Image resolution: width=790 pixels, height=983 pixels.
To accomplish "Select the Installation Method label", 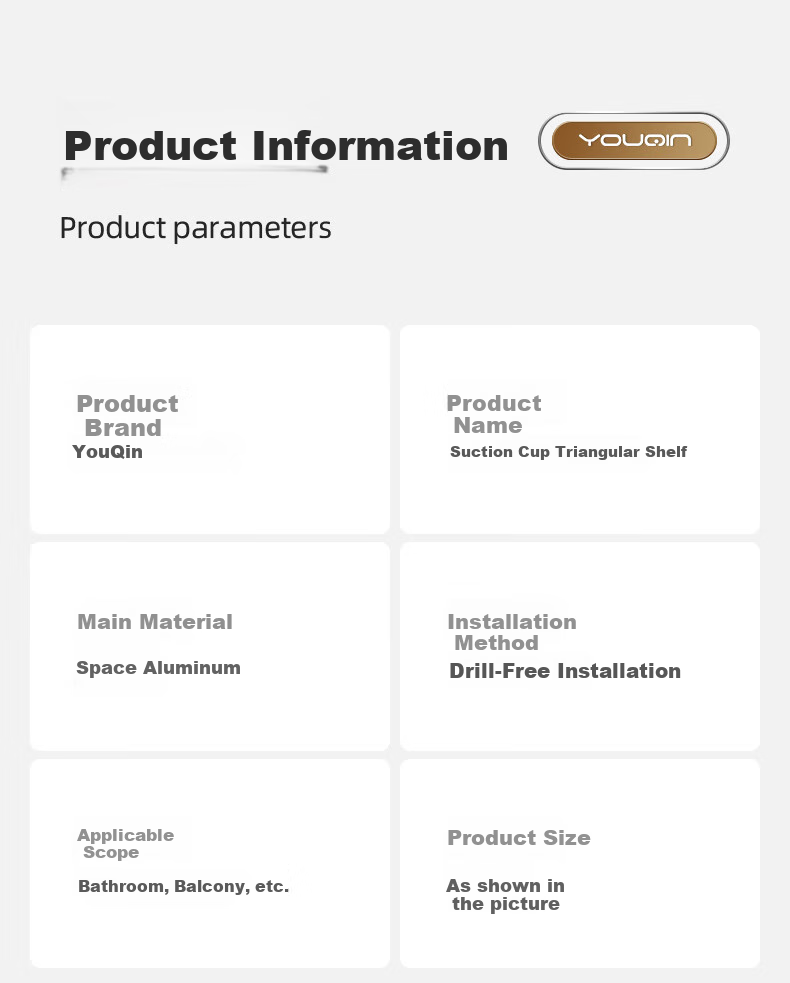I will [x=512, y=632].
